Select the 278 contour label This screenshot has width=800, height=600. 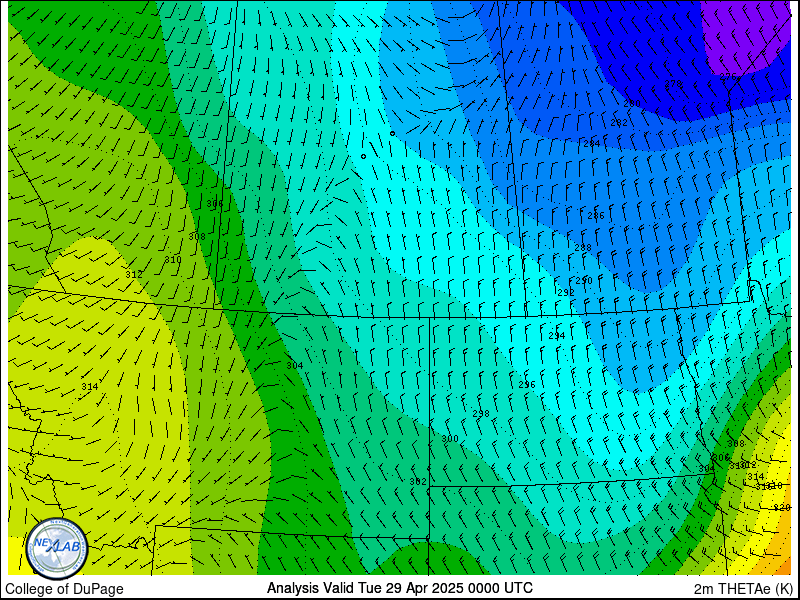pyautogui.click(x=673, y=84)
